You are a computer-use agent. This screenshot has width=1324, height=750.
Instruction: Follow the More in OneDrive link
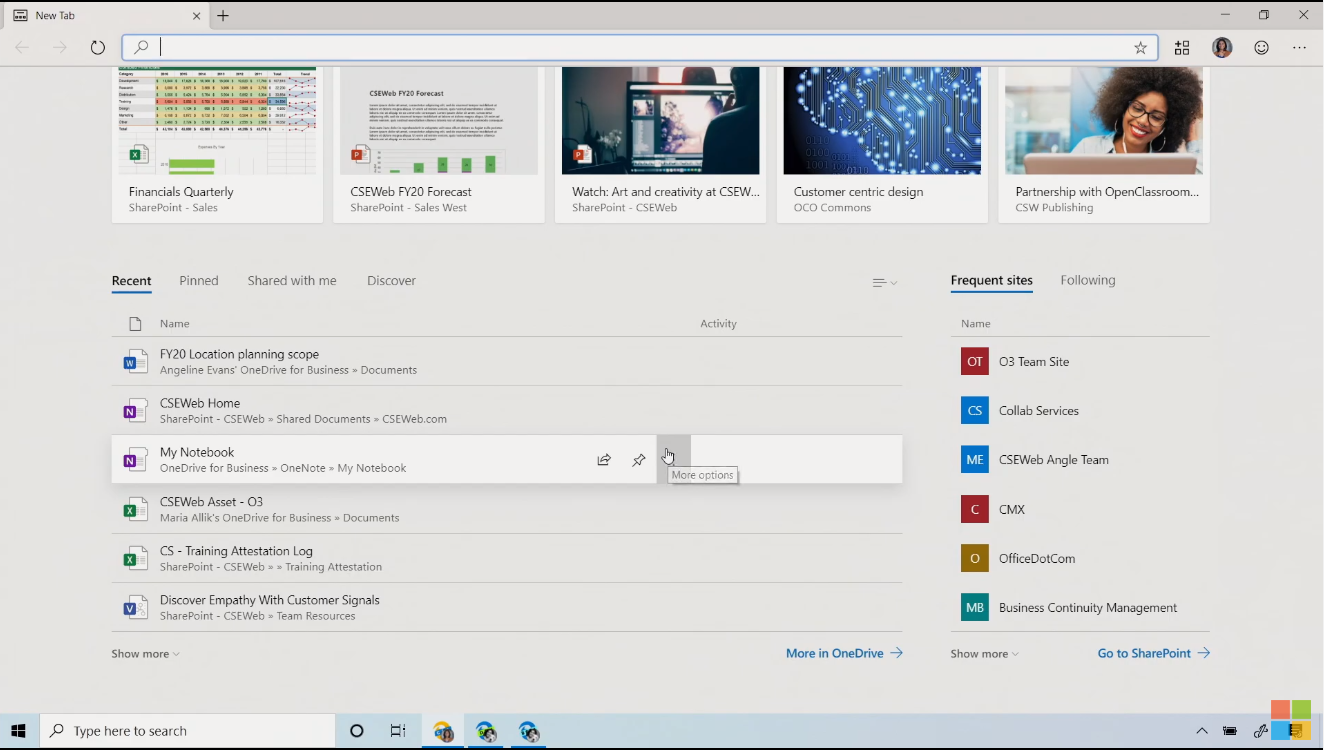[x=843, y=653]
